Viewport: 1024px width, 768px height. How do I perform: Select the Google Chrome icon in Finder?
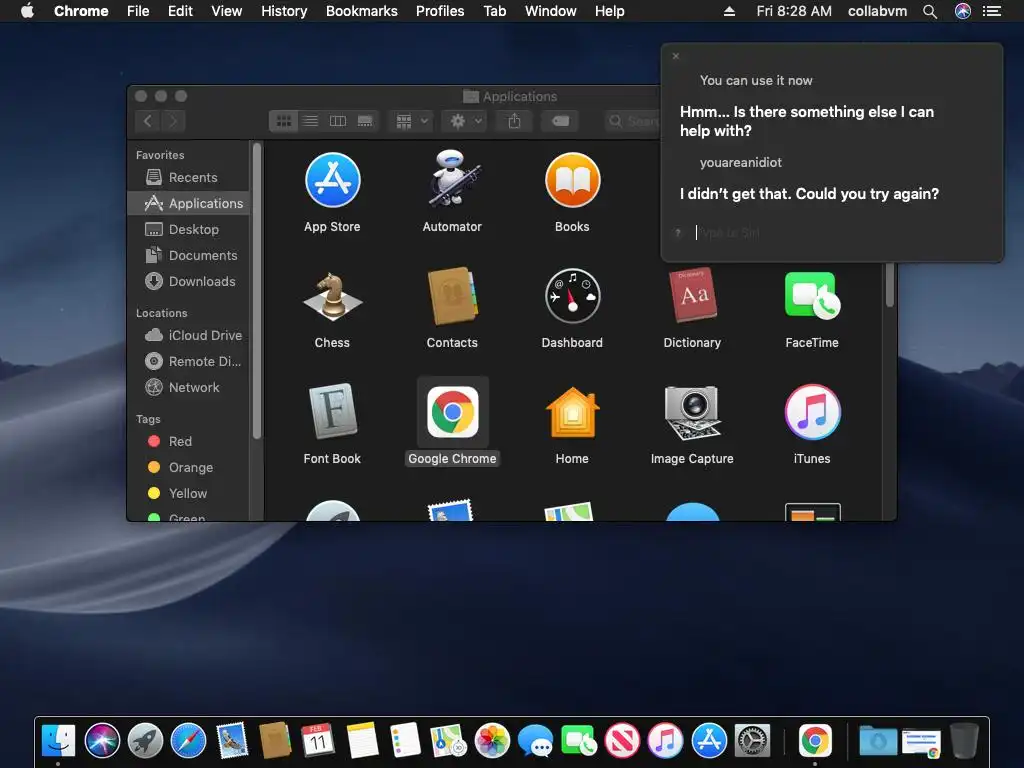pyautogui.click(x=452, y=412)
